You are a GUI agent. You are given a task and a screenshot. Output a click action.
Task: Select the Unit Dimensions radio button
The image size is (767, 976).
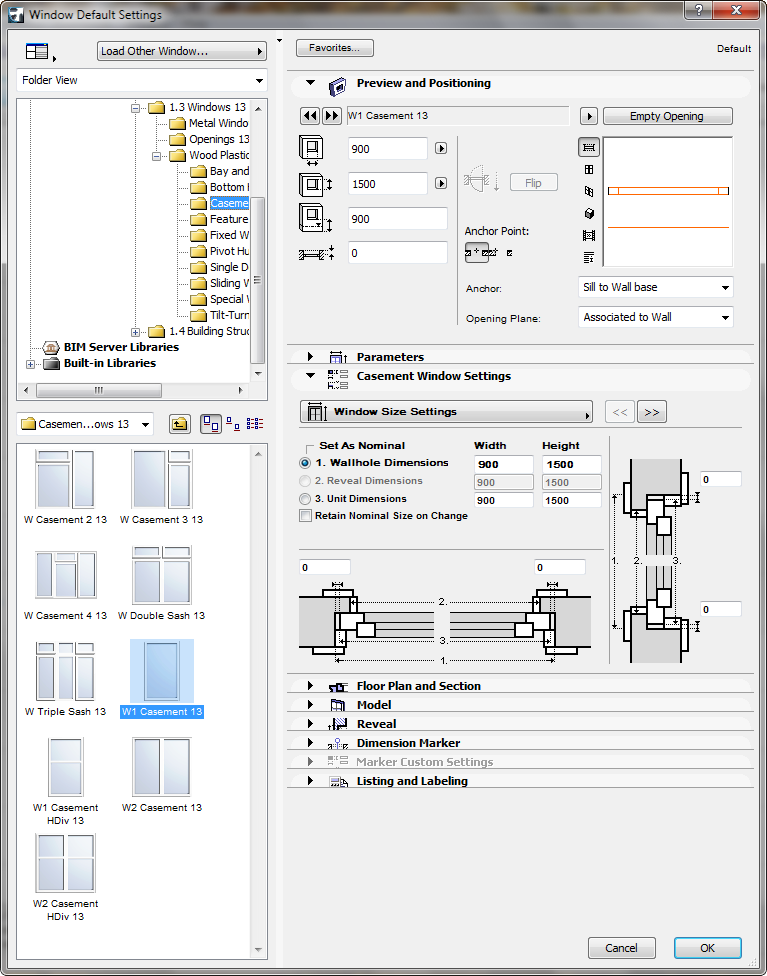point(306,499)
